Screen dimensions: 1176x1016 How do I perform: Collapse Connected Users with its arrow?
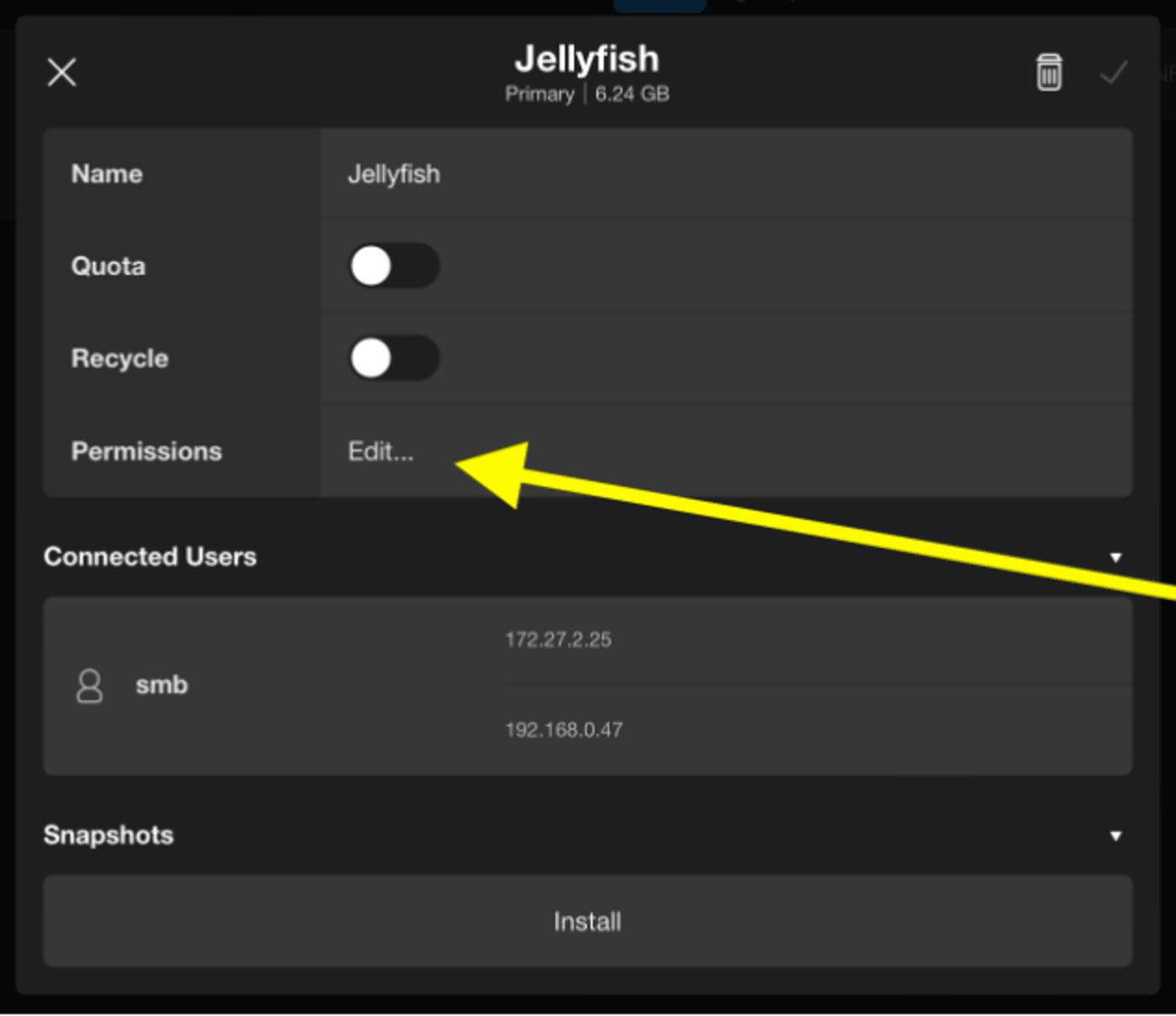1116,558
